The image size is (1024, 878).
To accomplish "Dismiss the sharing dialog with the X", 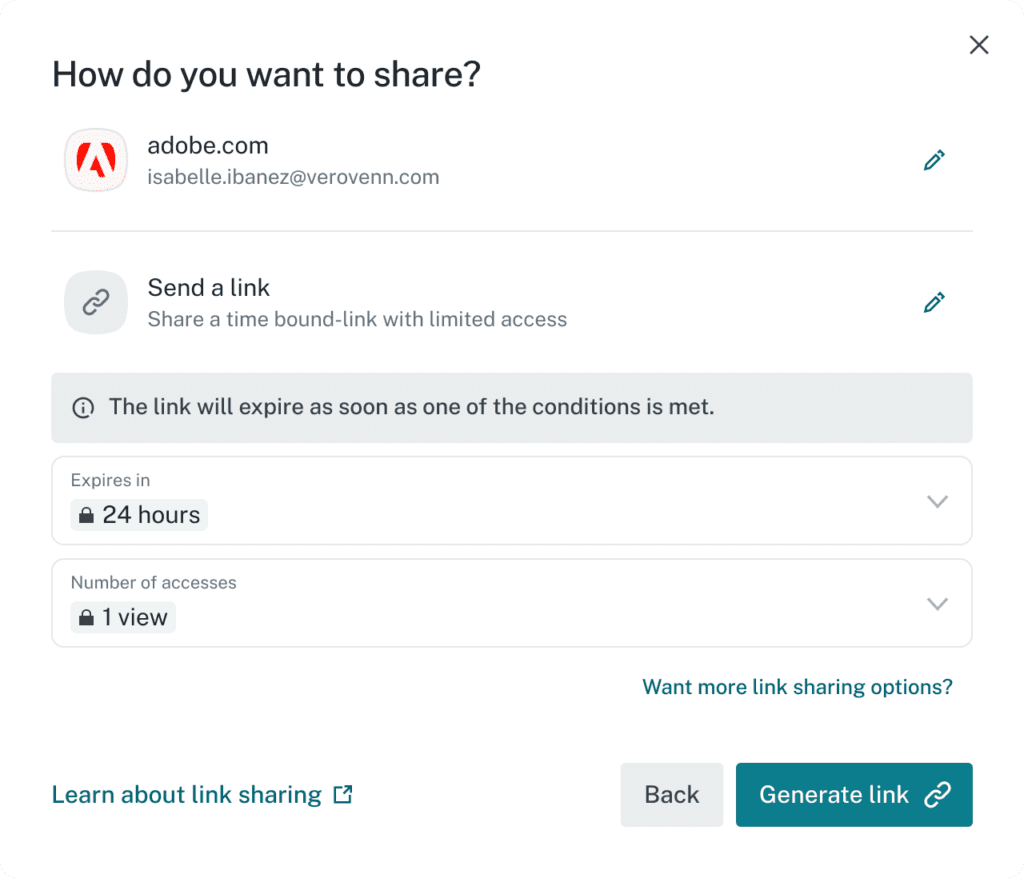I will 978,44.
